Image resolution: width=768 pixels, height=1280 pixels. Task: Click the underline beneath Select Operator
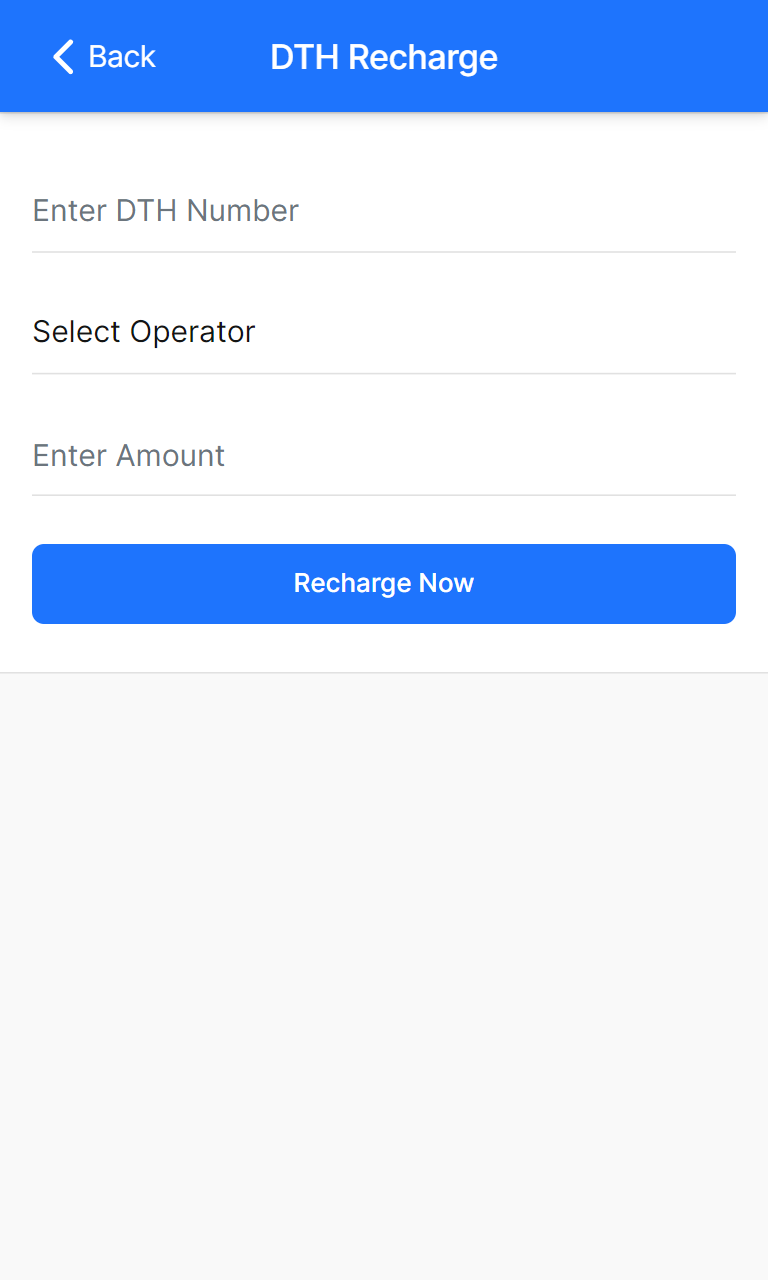384,374
